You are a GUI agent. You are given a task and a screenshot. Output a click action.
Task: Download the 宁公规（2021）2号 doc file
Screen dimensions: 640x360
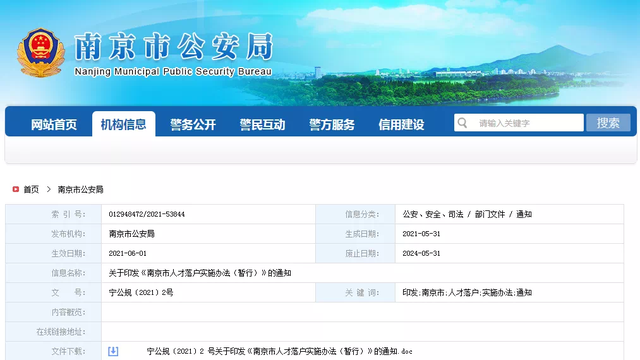(x=280, y=351)
